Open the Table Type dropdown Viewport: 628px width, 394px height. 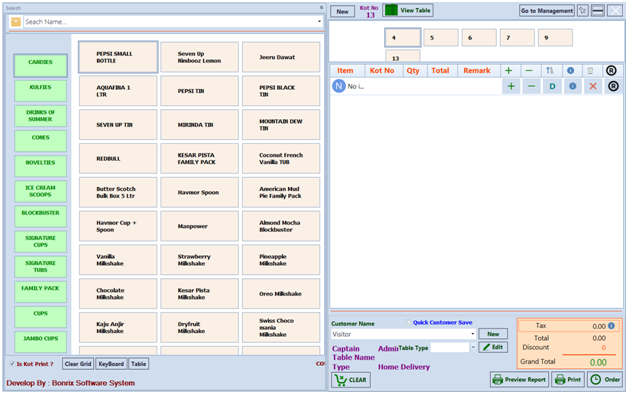(x=473, y=348)
